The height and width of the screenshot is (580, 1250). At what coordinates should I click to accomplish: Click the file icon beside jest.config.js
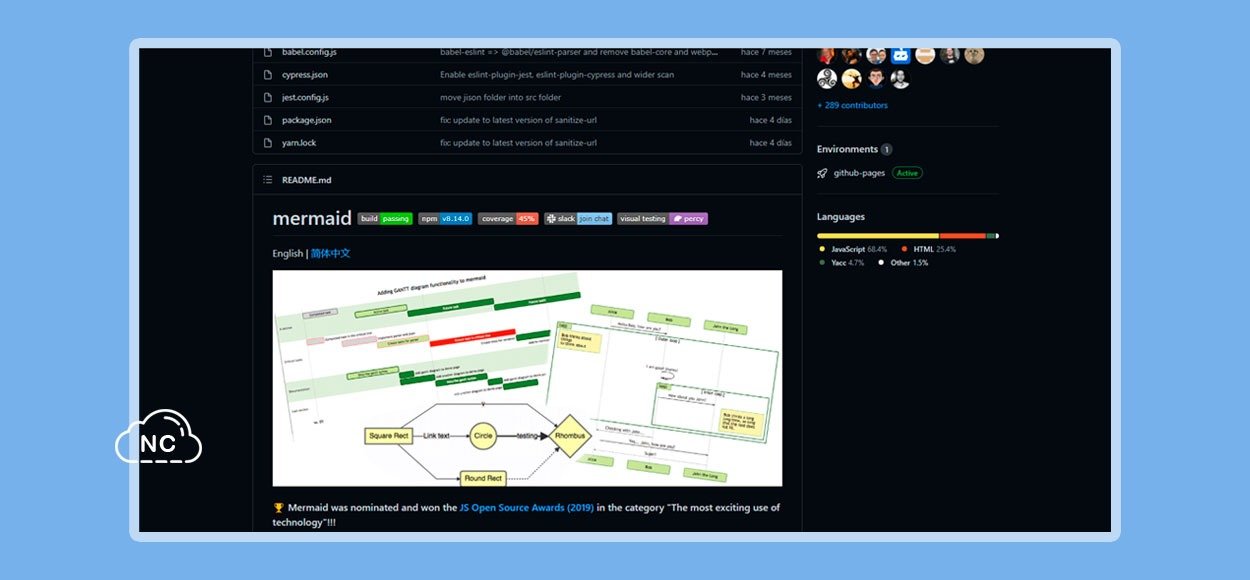tap(268, 97)
